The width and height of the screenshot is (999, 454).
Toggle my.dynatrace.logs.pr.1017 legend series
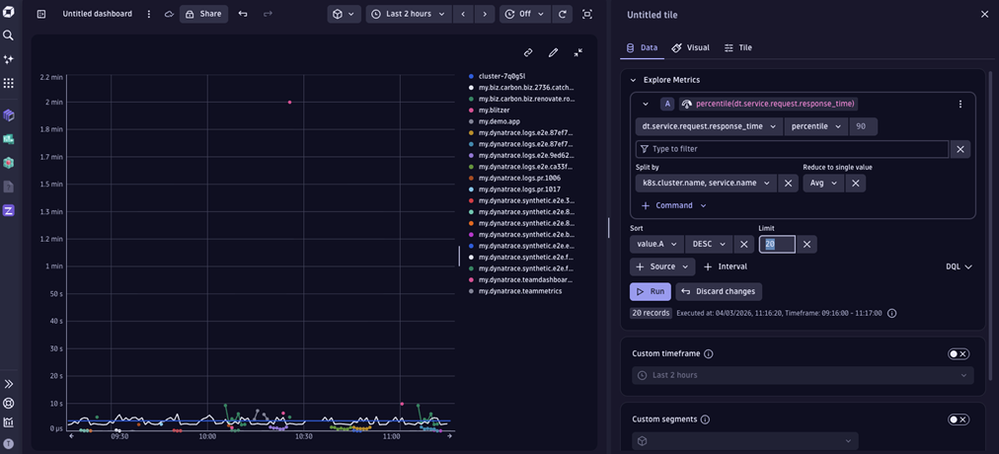(x=517, y=190)
